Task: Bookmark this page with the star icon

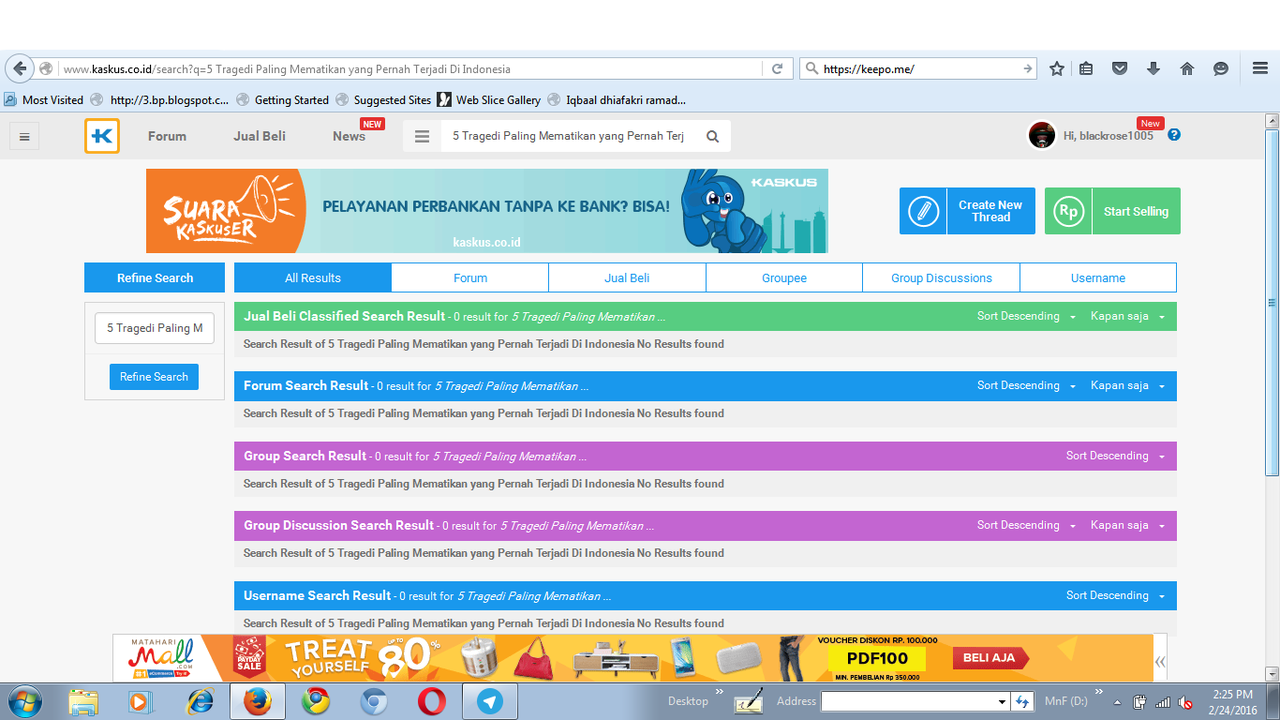Action: pos(1057,69)
